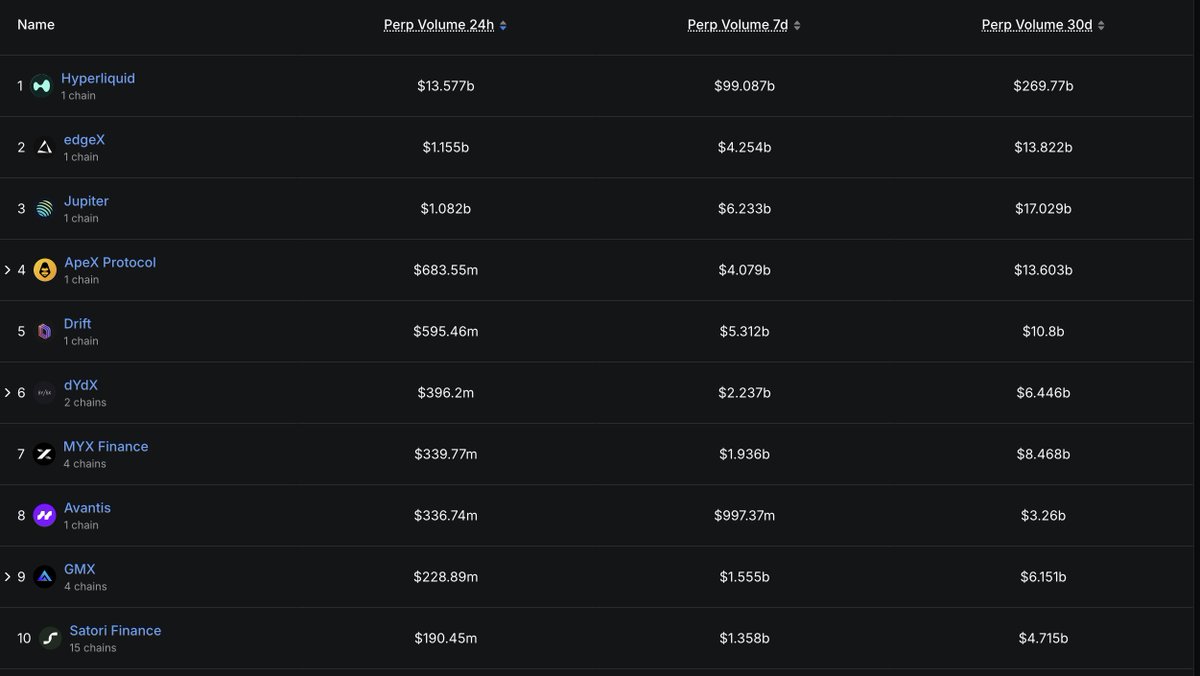Sort by Perp Volume 30d column
This screenshot has height=676, width=1200.
1043,25
